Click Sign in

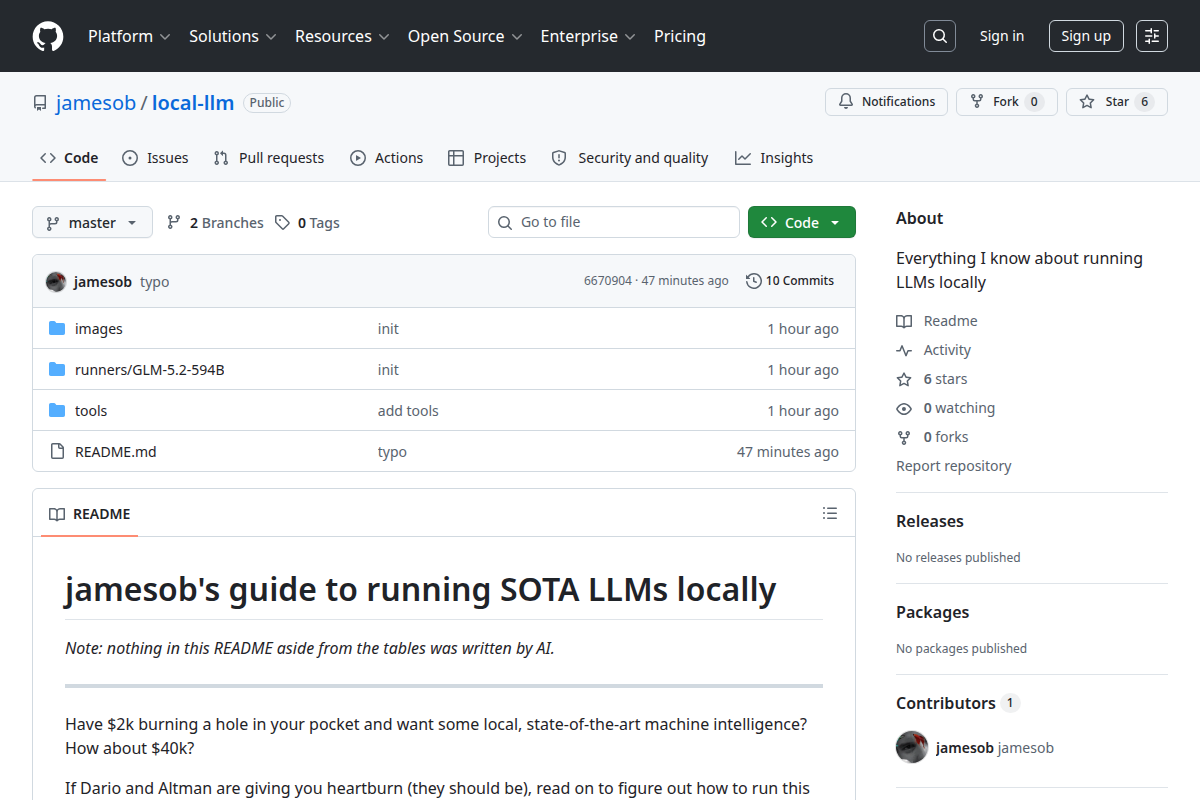[1002, 36]
